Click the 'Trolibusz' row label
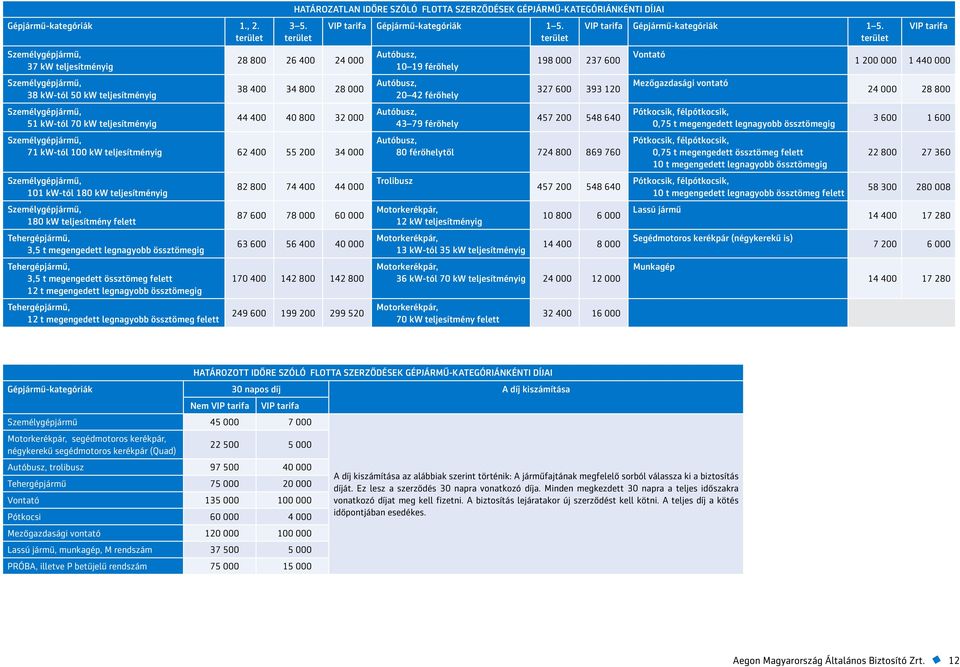 tap(394, 181)
